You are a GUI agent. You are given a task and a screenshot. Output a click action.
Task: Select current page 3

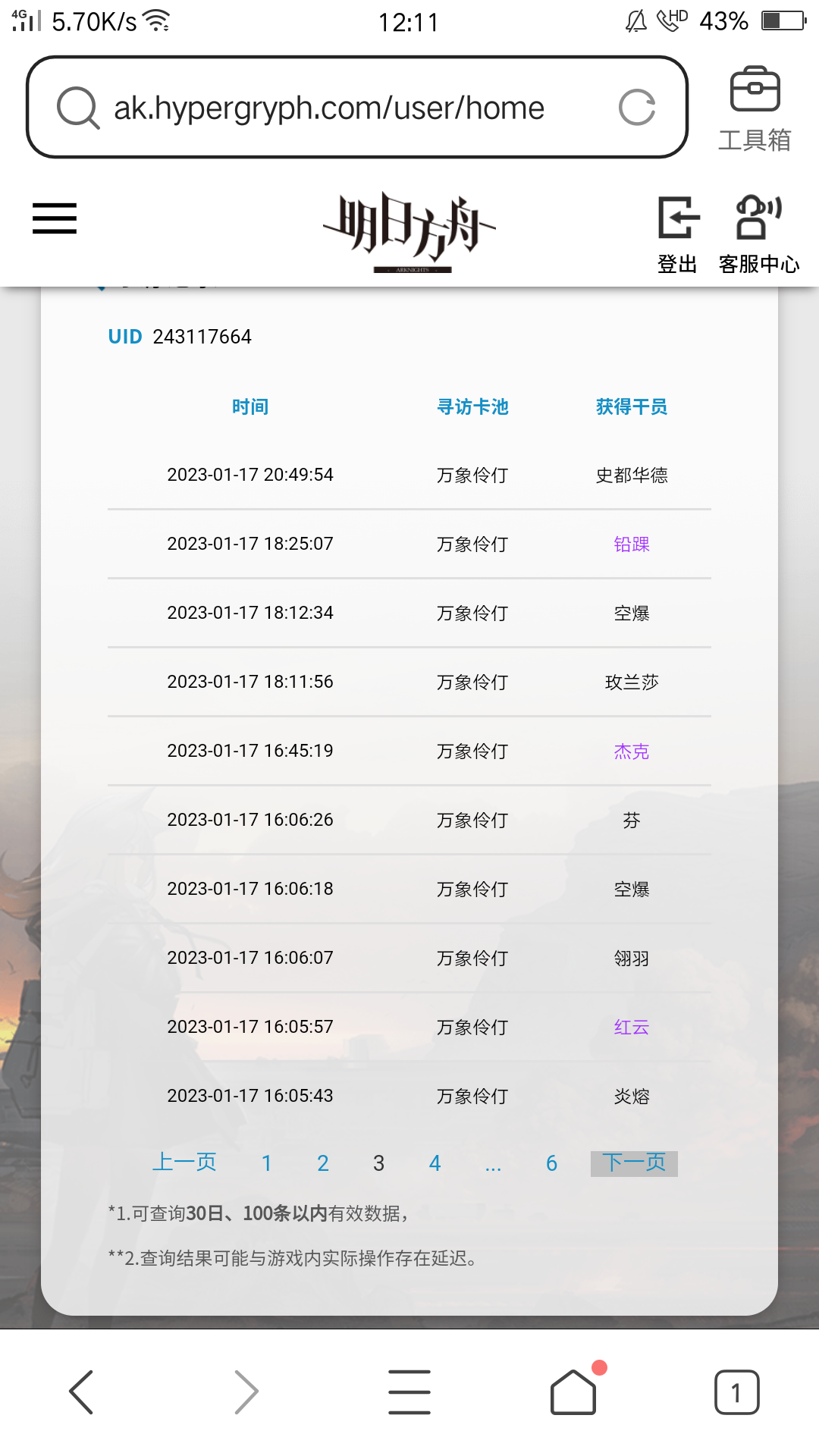(x=378, y=1163)
